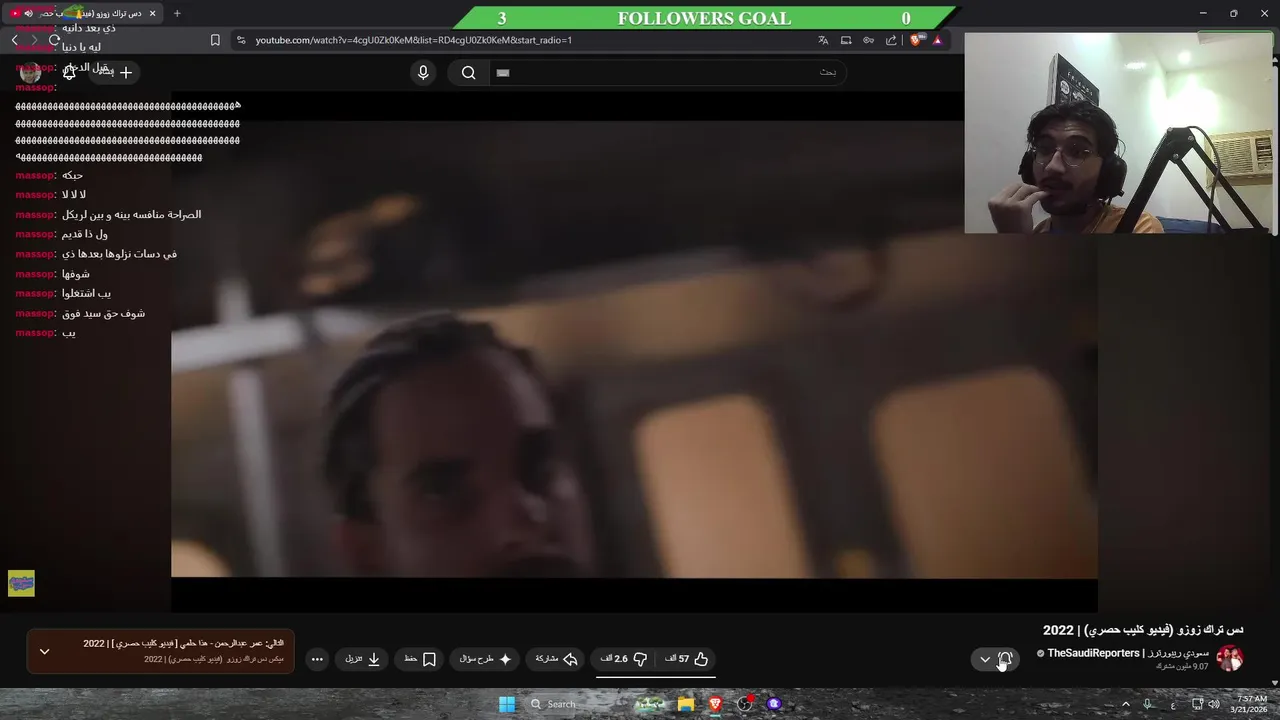Click the sparkle ask-a-question button

click(x=486, y=659)
